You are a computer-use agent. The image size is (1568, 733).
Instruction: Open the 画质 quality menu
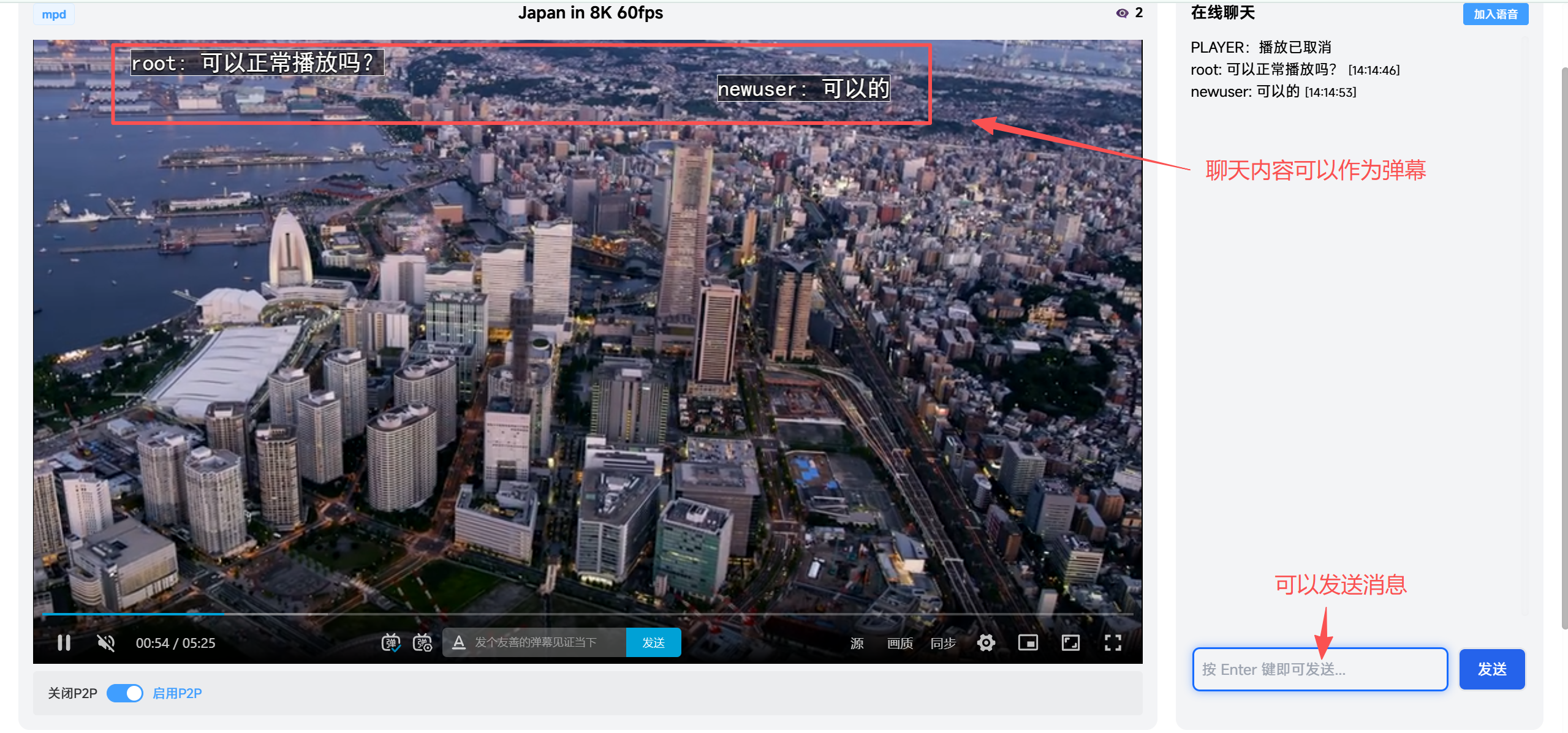click(x=900, y=643)
